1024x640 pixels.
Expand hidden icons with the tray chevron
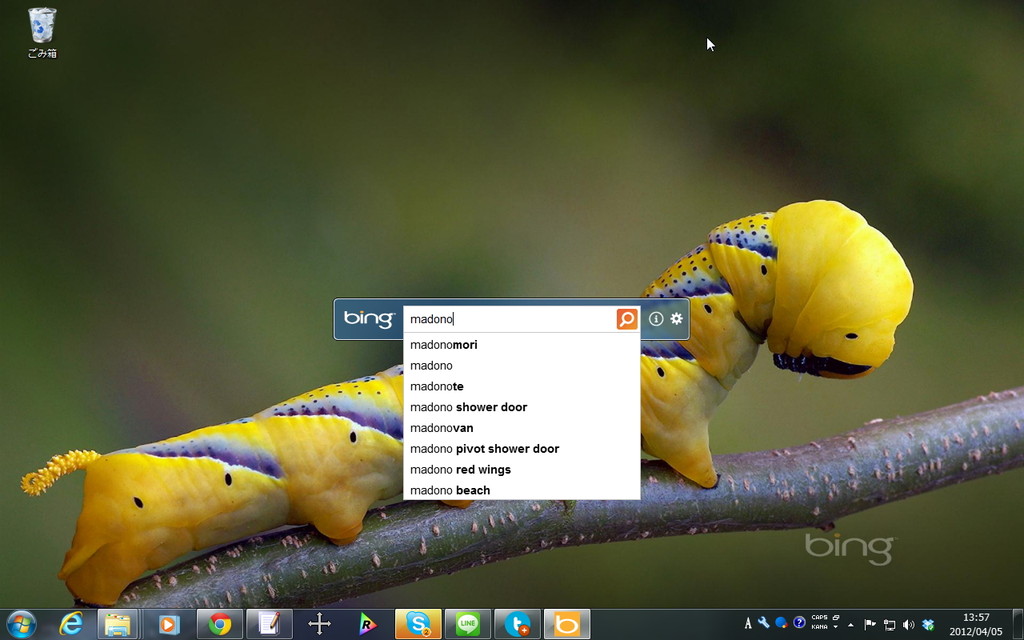[x=851, y=624]
